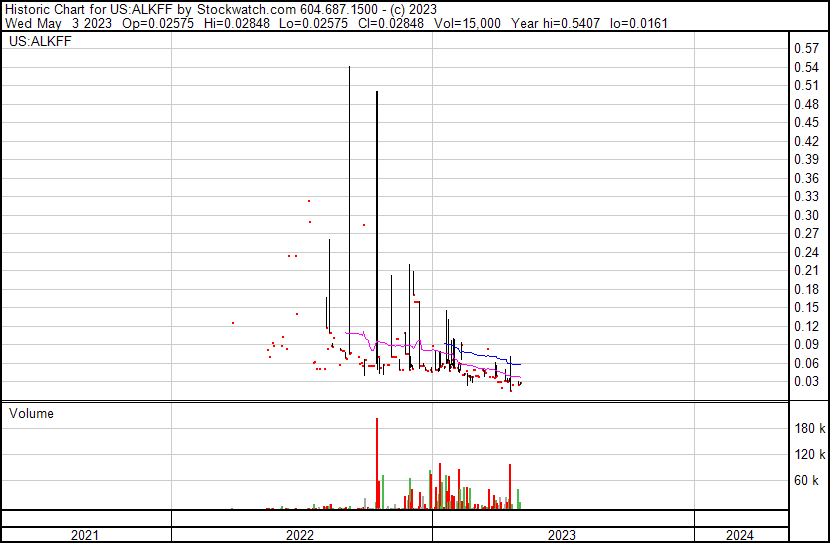Click the Volume panel label
The height and width of the screenshot is (543, 830).
(x=31, y=413)
